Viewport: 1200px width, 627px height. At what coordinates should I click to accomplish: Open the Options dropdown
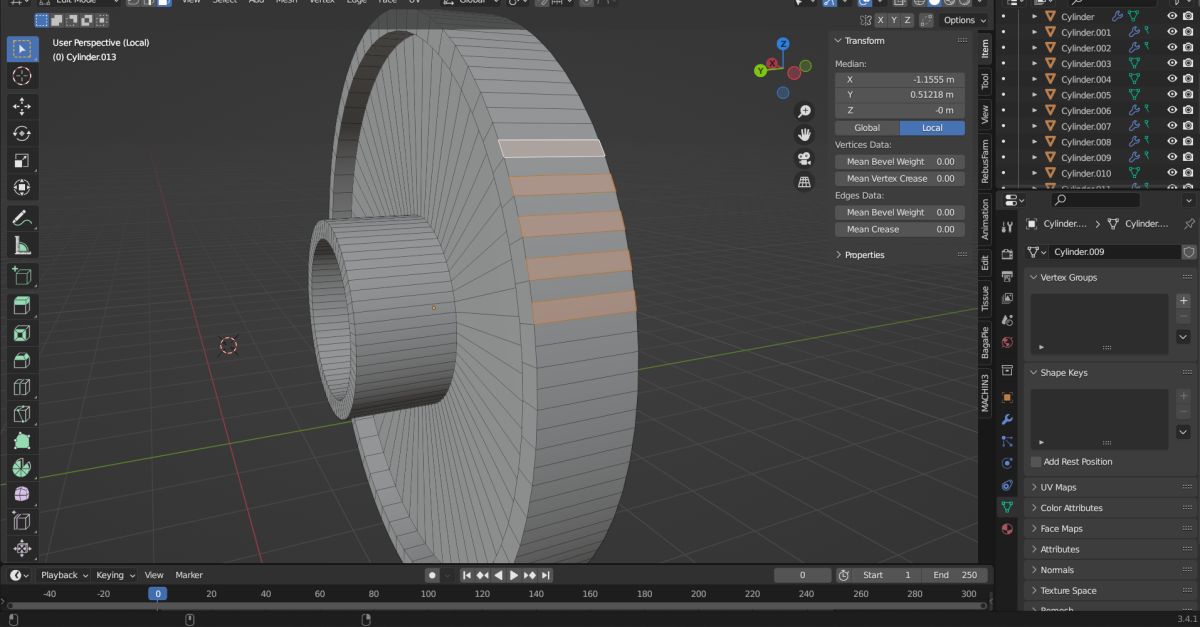click(x=964, y=20)
